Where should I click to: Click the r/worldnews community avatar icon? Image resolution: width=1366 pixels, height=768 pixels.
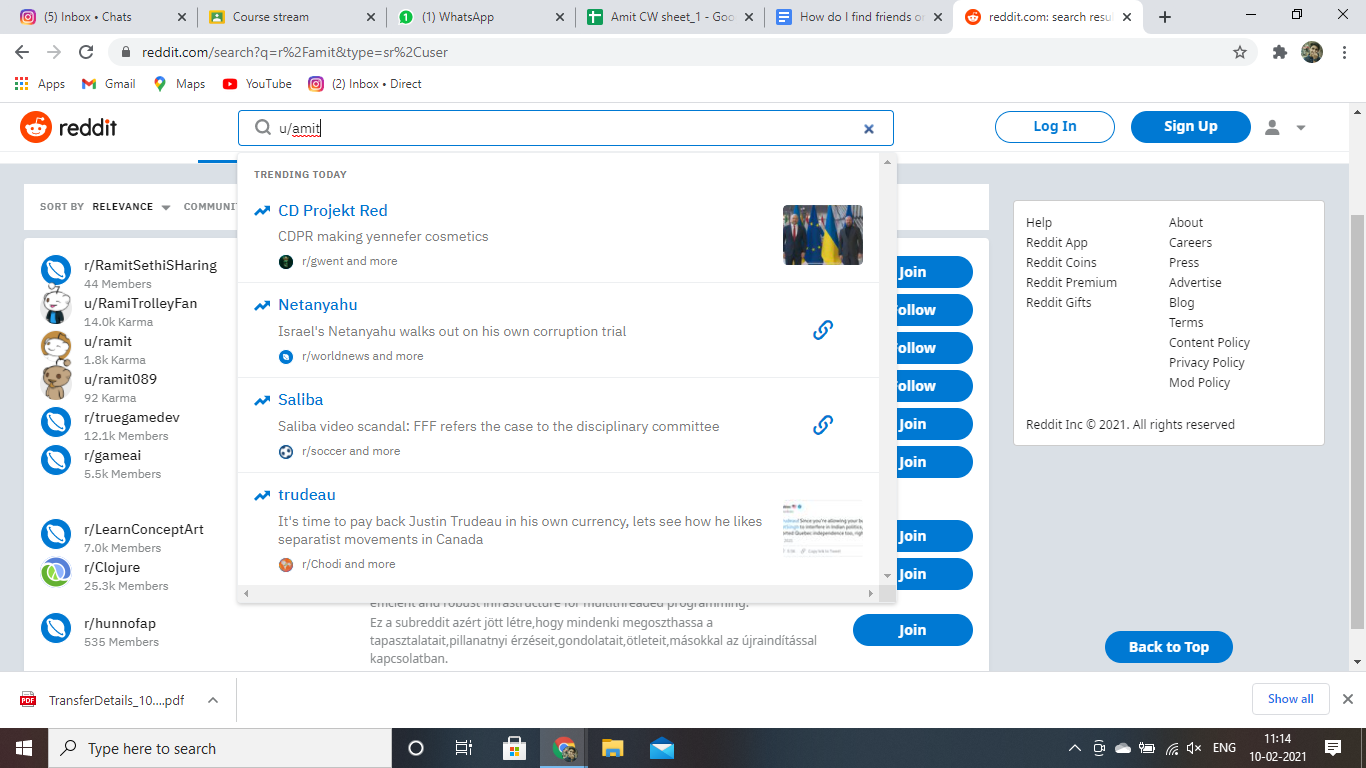[x=286, y=357]
